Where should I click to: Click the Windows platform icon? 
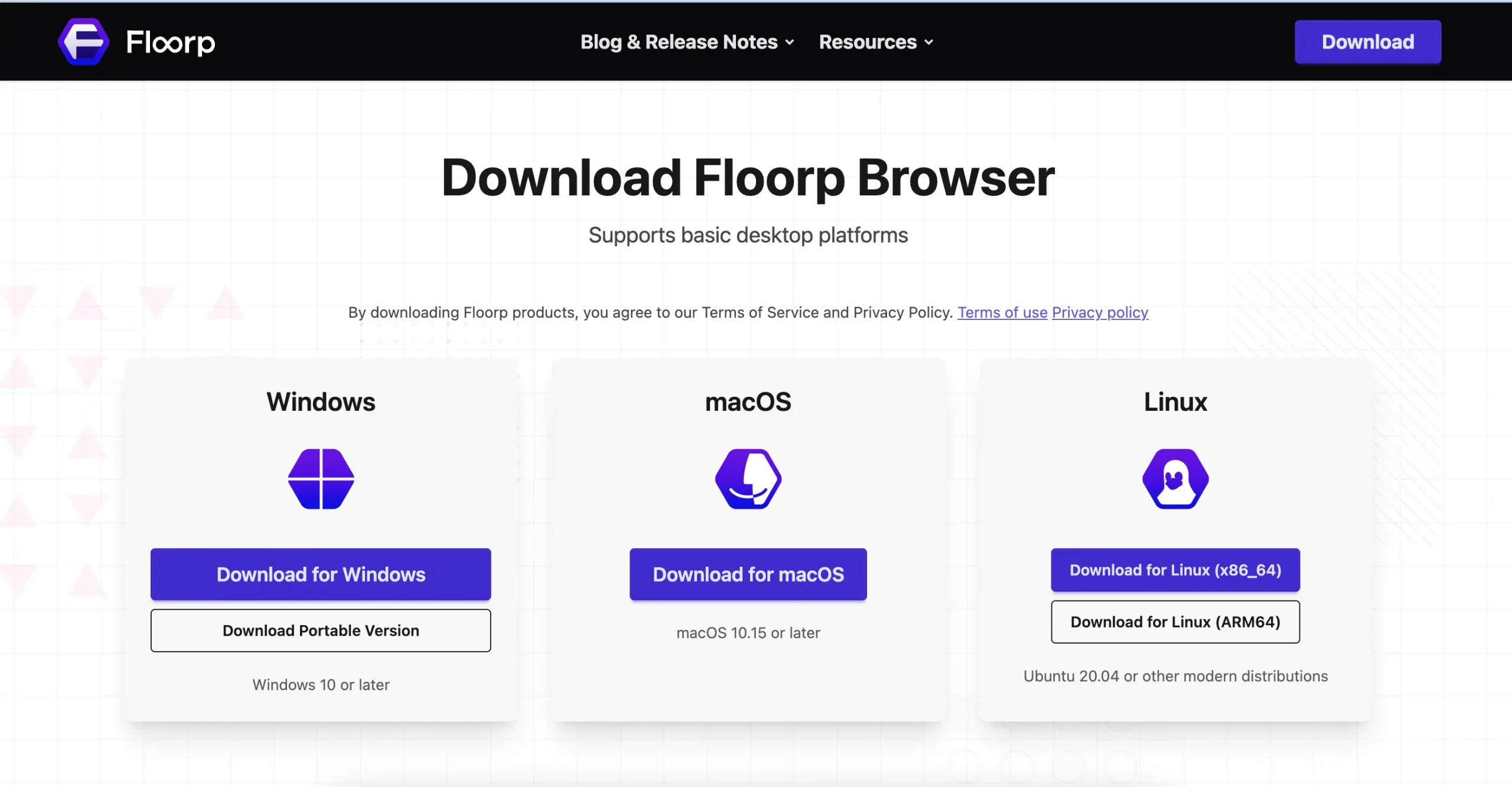(321, 479)
